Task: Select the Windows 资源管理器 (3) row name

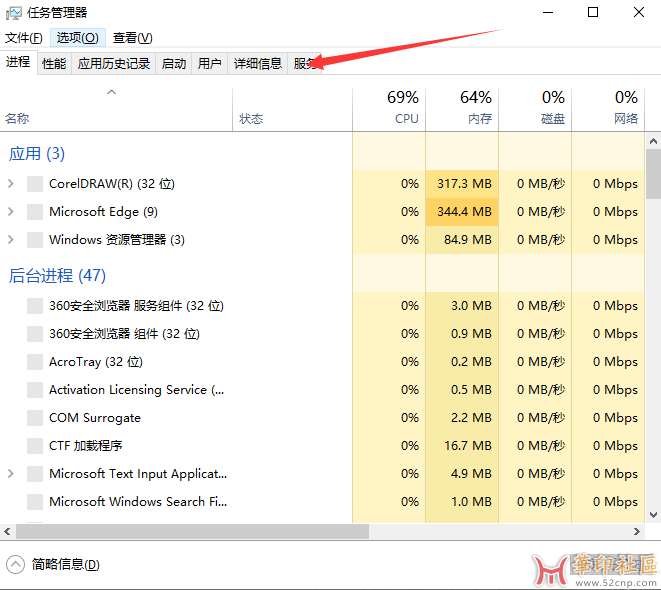Action: (x=117, y=240)
